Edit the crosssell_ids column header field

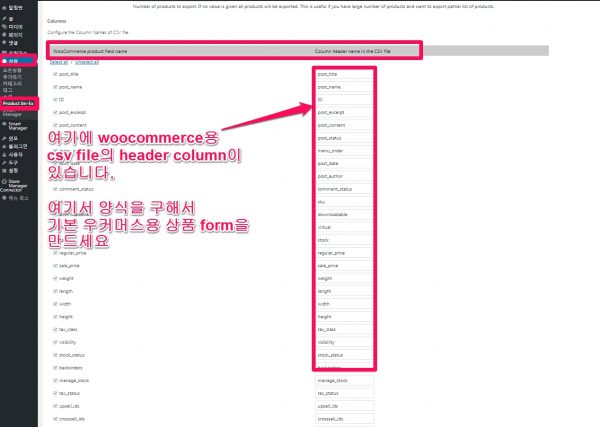(x=345, y=419)
